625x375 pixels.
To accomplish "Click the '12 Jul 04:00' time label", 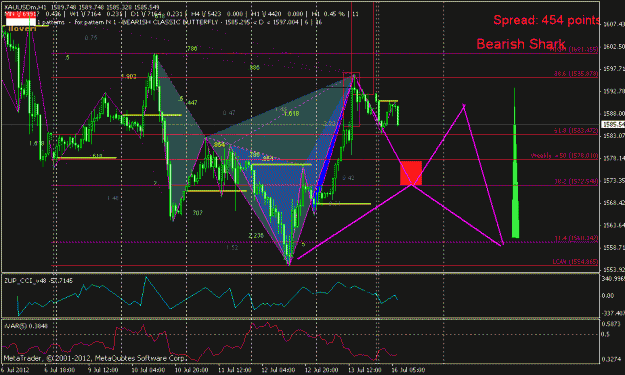I will [x=278, y=370].
